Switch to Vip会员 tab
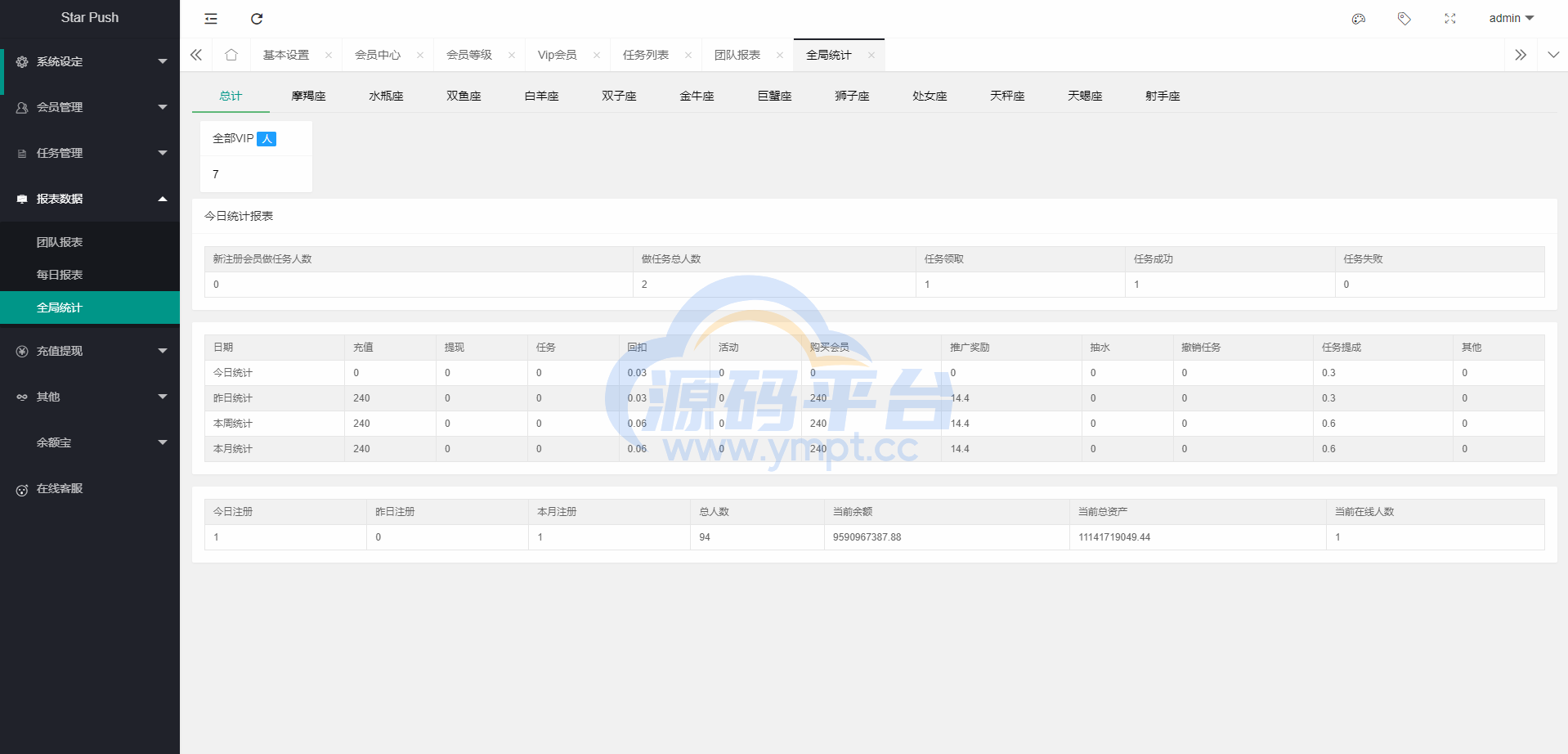 [x=558, y=55]
